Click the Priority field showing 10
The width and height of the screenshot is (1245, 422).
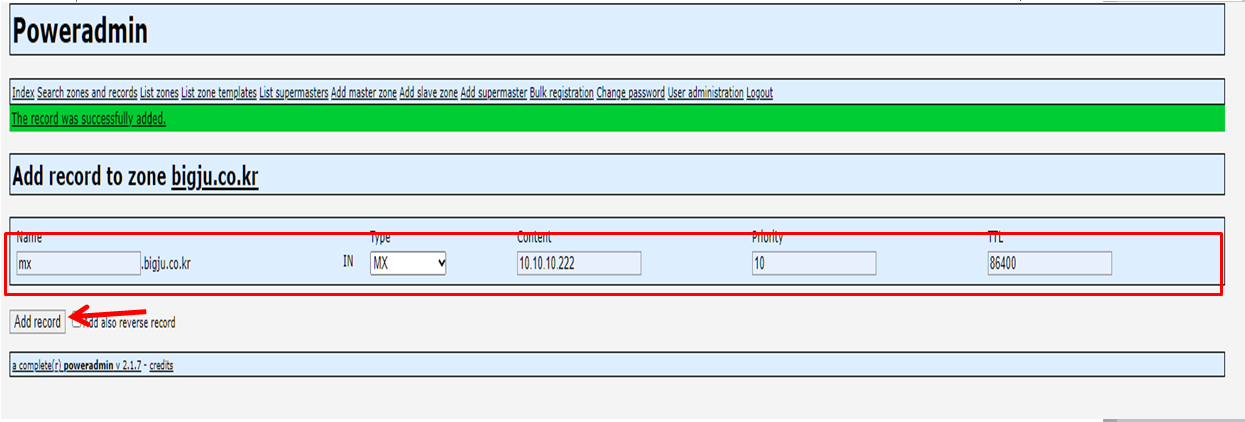814,263
